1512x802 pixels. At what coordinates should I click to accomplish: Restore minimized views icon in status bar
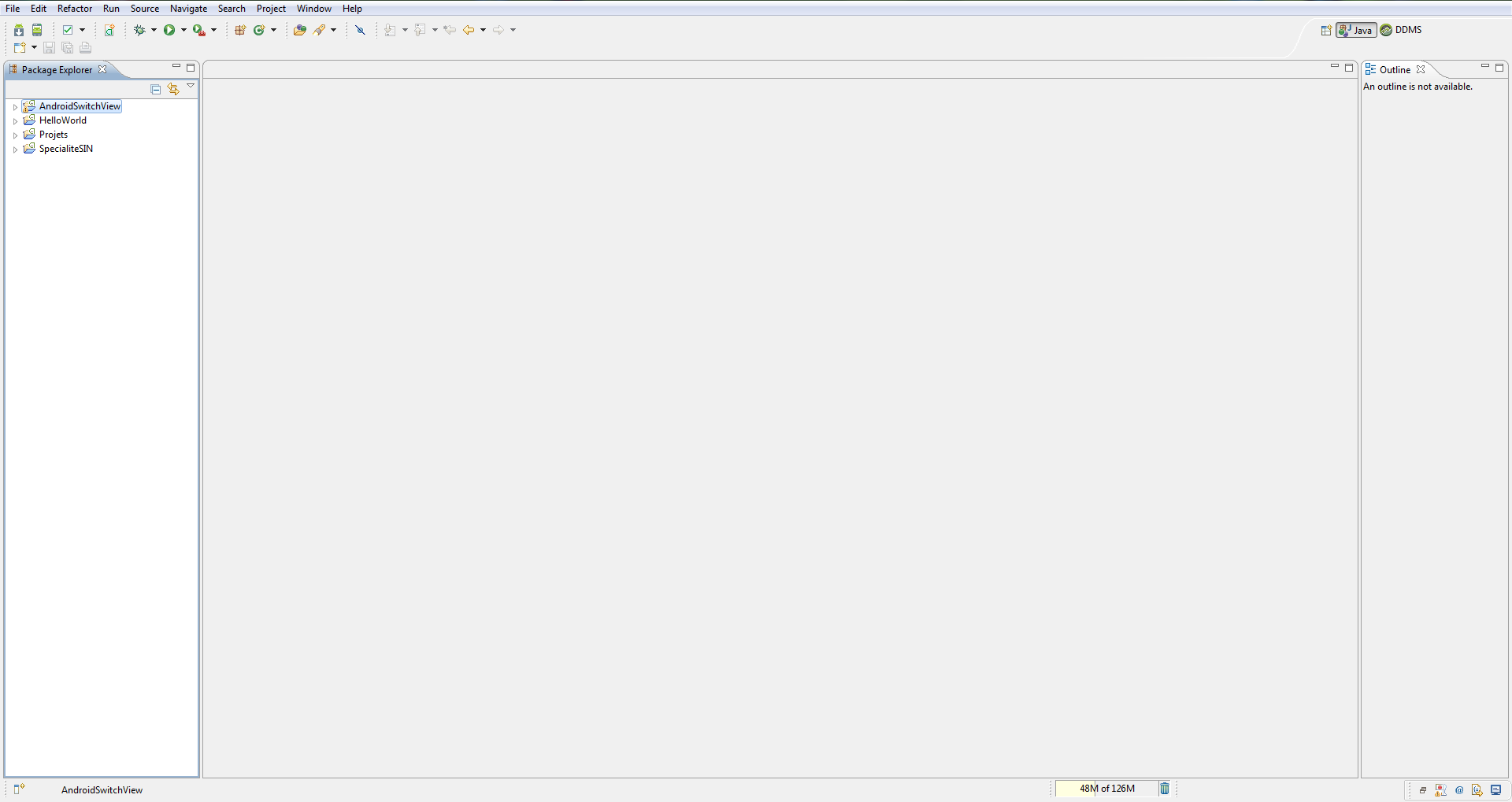[1423, 790]
